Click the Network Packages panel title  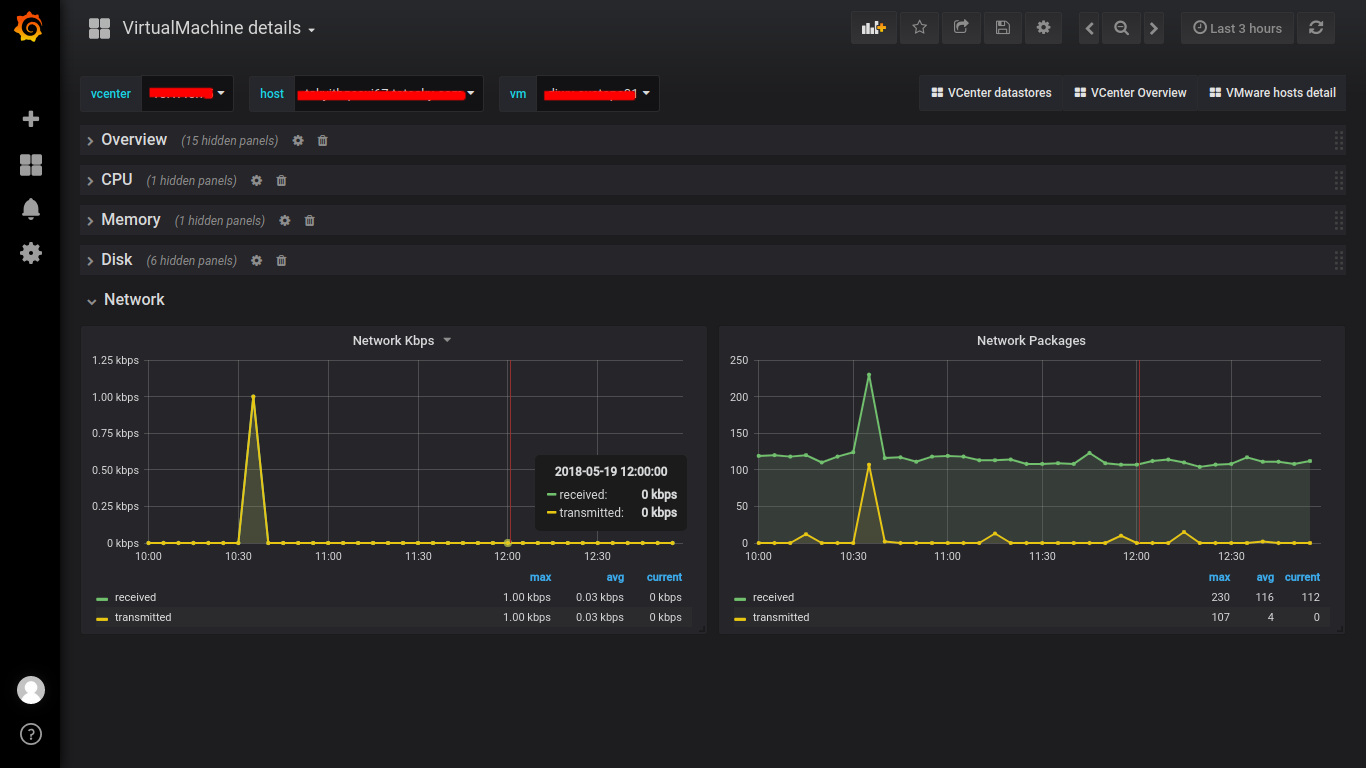(x=1031, y=341)
